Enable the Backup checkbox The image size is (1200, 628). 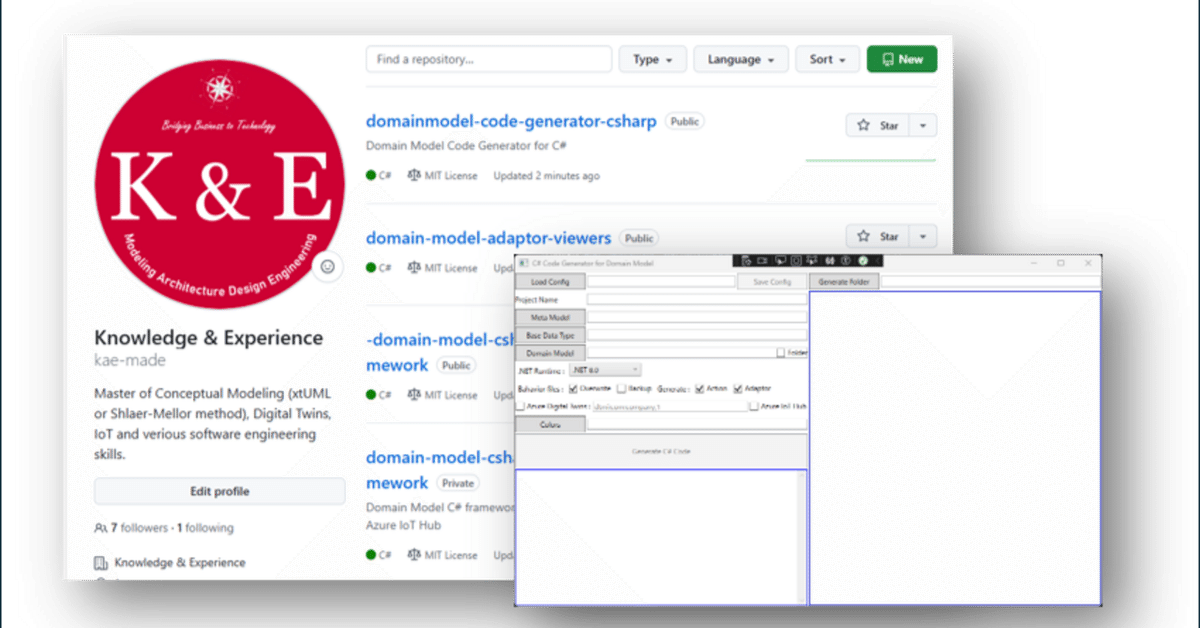point(622,388)
